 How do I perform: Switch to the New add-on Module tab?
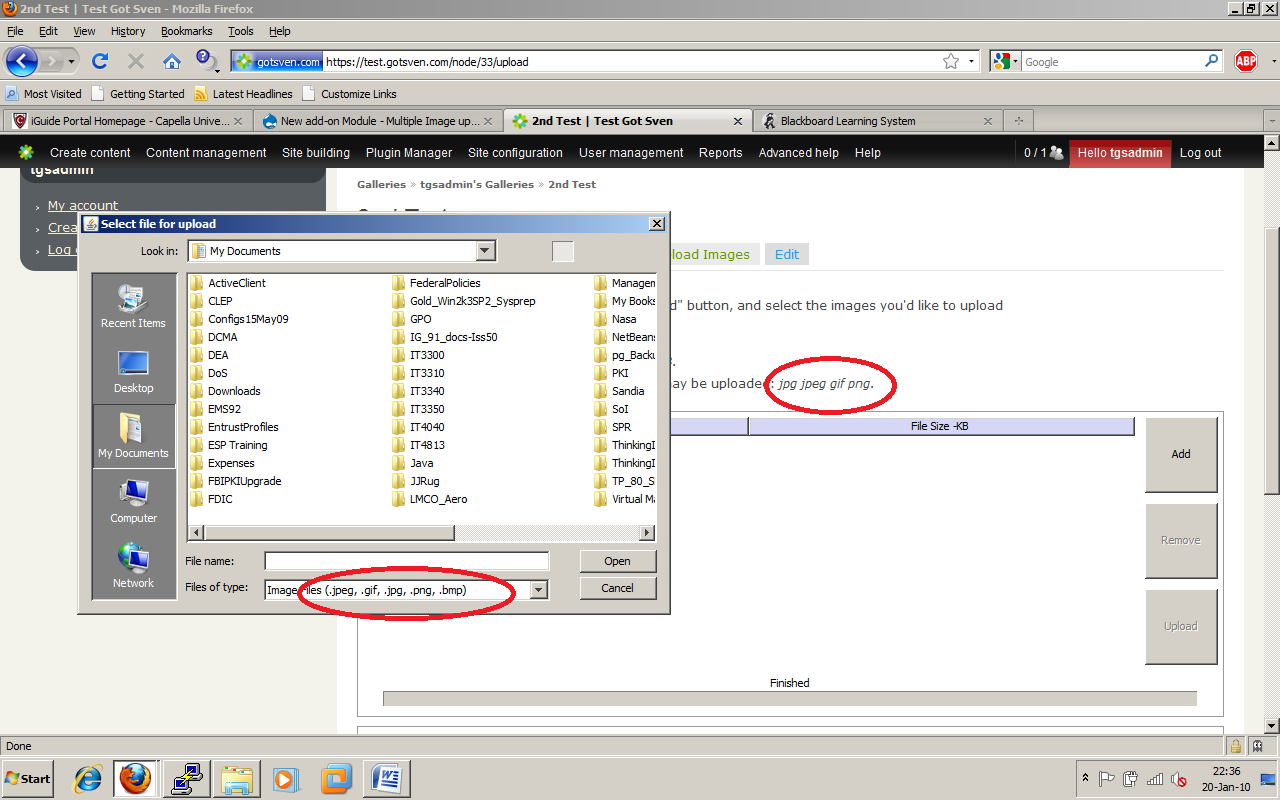(378, 121)
